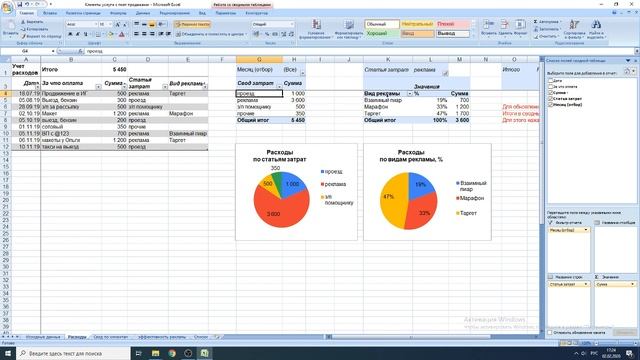This screenshot has height=360, width=640.
Task: Click the percent style icon
Action: pos(267,34)
